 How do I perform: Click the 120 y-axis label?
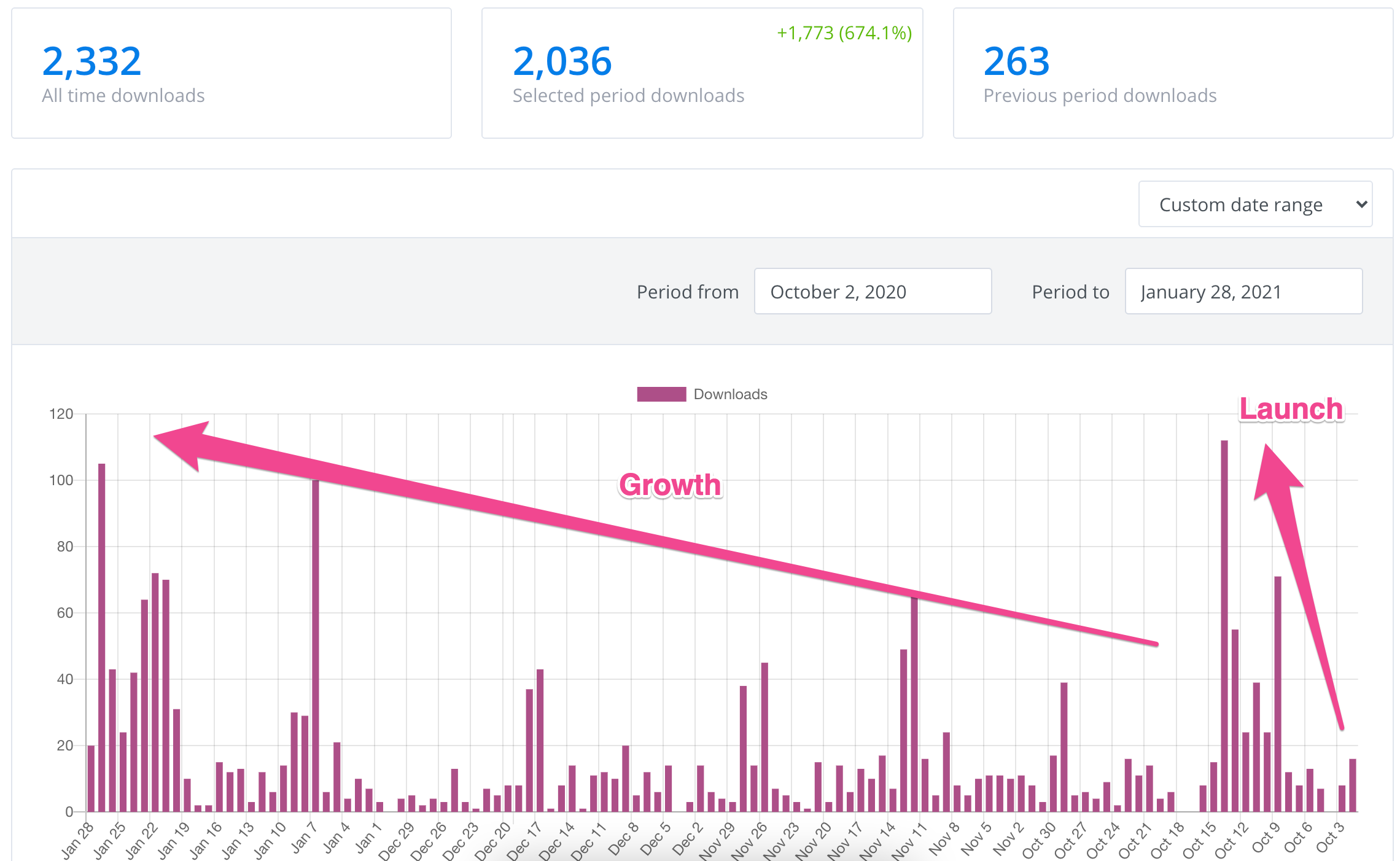[61, 414]
